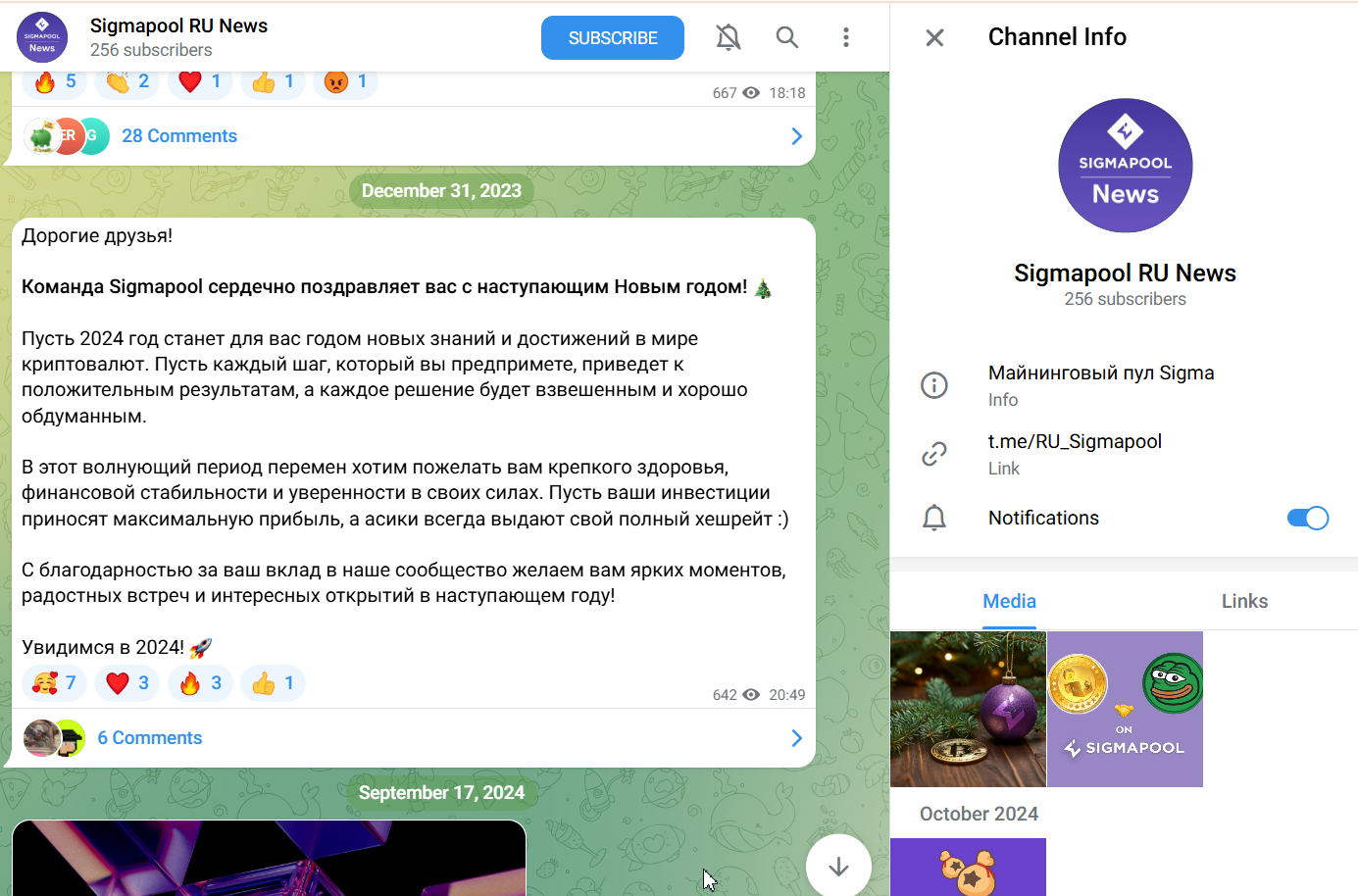
Task: Add angry face reaction with count 1
Action: (345, 81)
